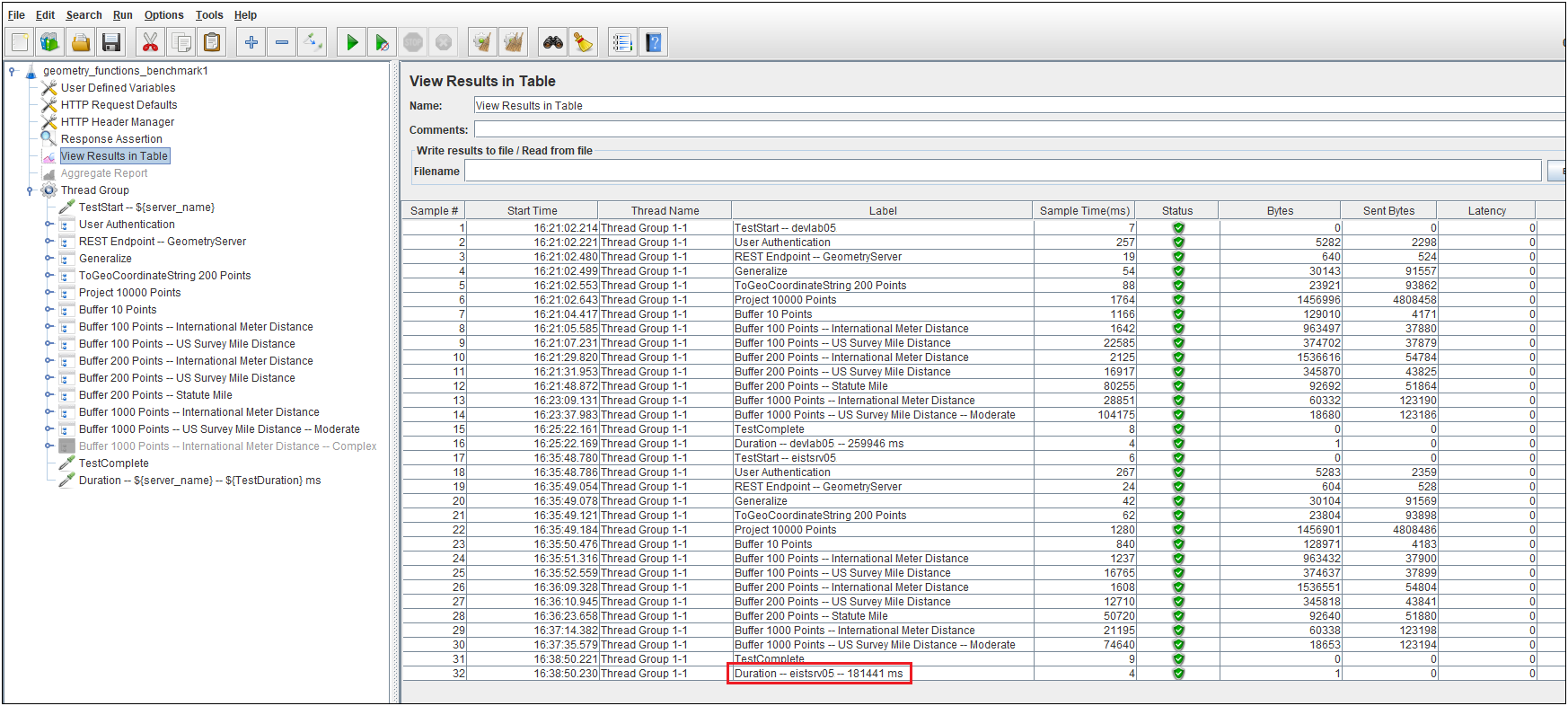The image size is (1568, 706).
Task: Select HTTP Header Manager in the tree
Action: click(118, 122)
